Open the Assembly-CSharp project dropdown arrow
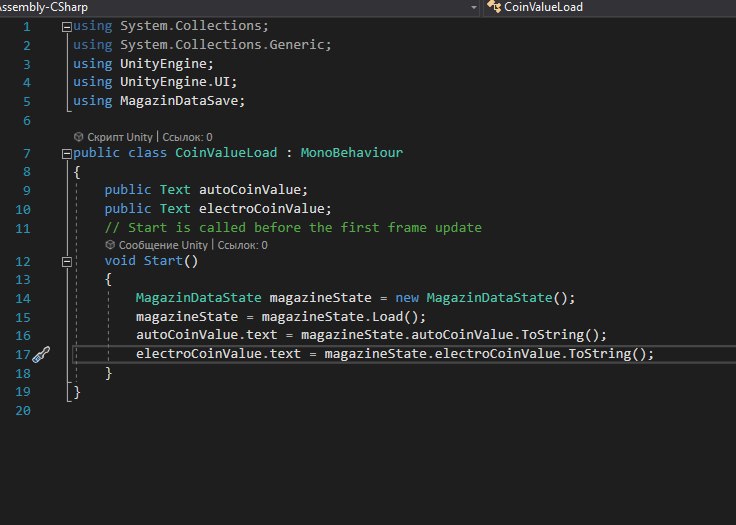 click(474, 8)
